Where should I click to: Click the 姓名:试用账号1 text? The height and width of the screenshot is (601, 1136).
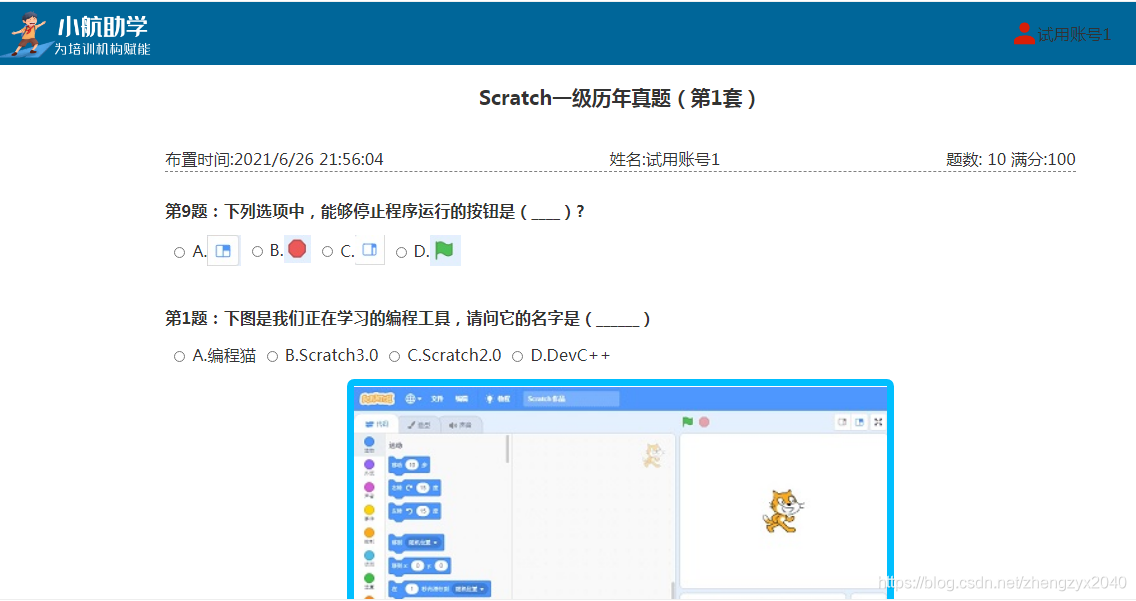pyautogui.click(x=664, y=159)
